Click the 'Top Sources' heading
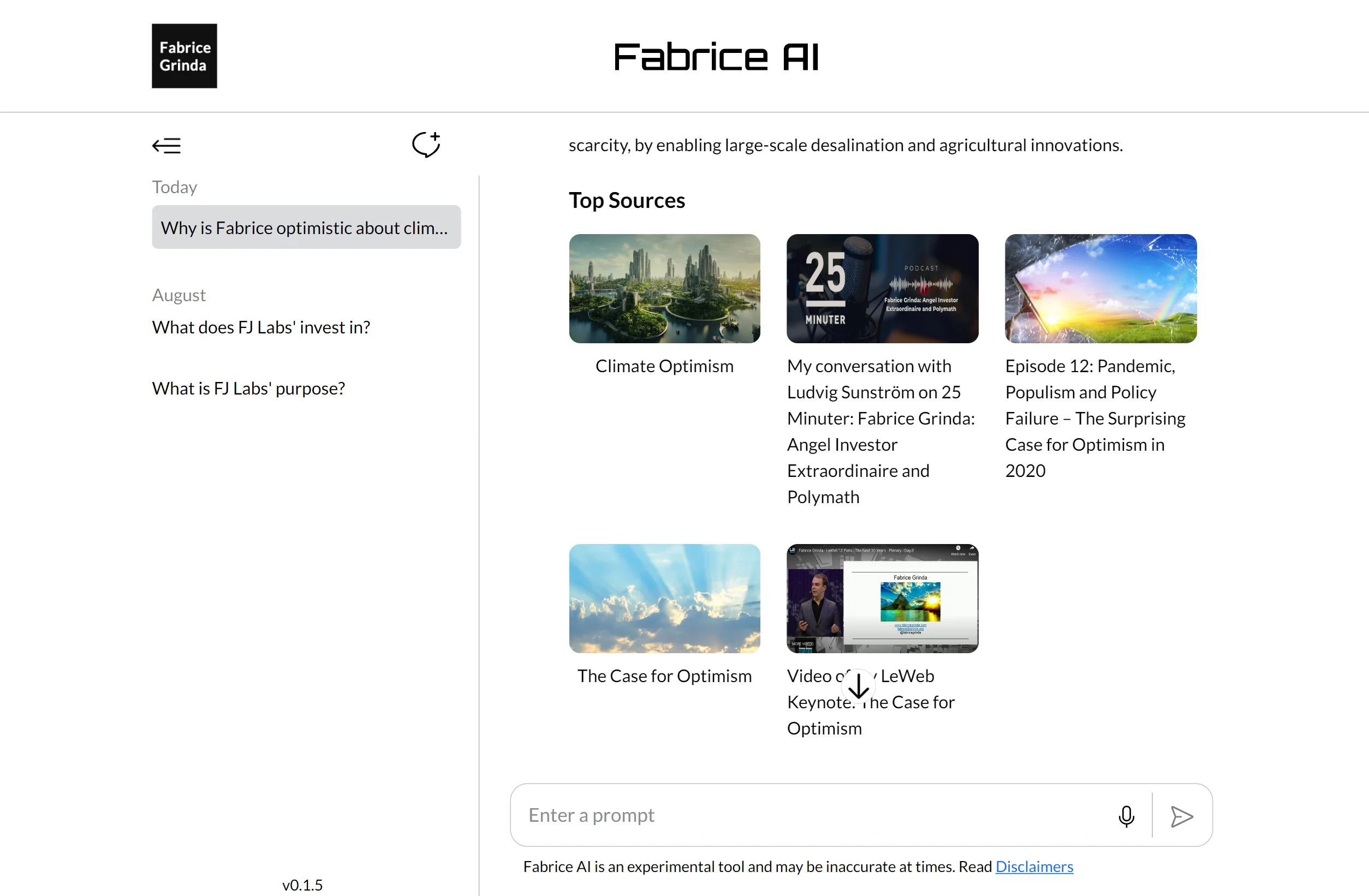This screenshot has width=1369, height=896. [x=627, y=200]
